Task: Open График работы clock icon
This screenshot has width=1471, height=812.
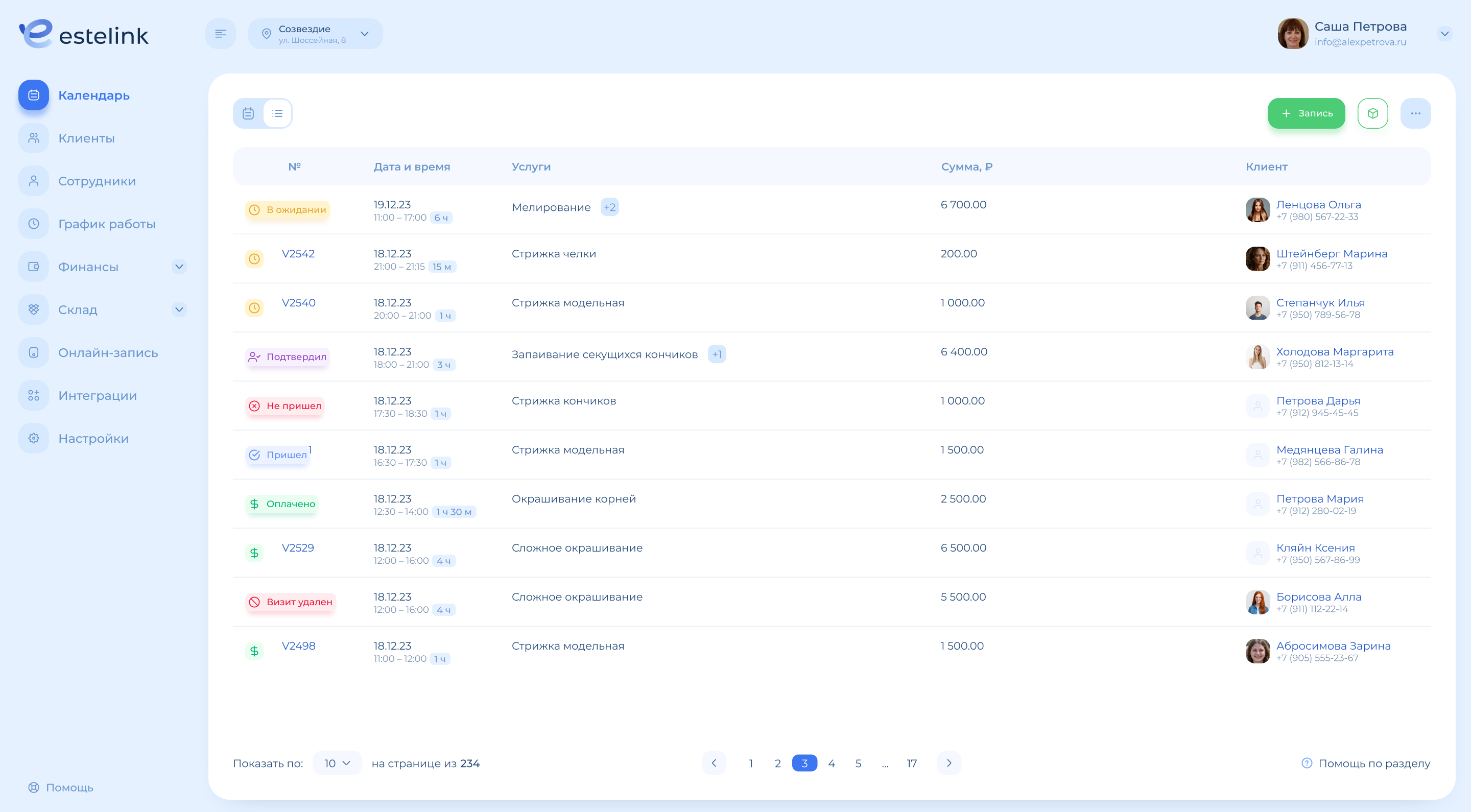Action: click(34, 223)
